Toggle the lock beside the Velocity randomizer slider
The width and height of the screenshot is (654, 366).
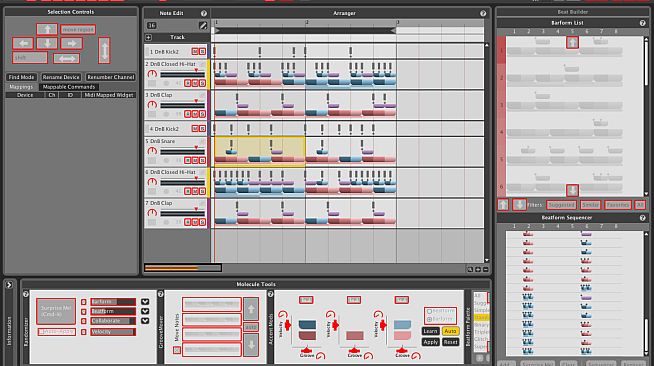[84, 332]
